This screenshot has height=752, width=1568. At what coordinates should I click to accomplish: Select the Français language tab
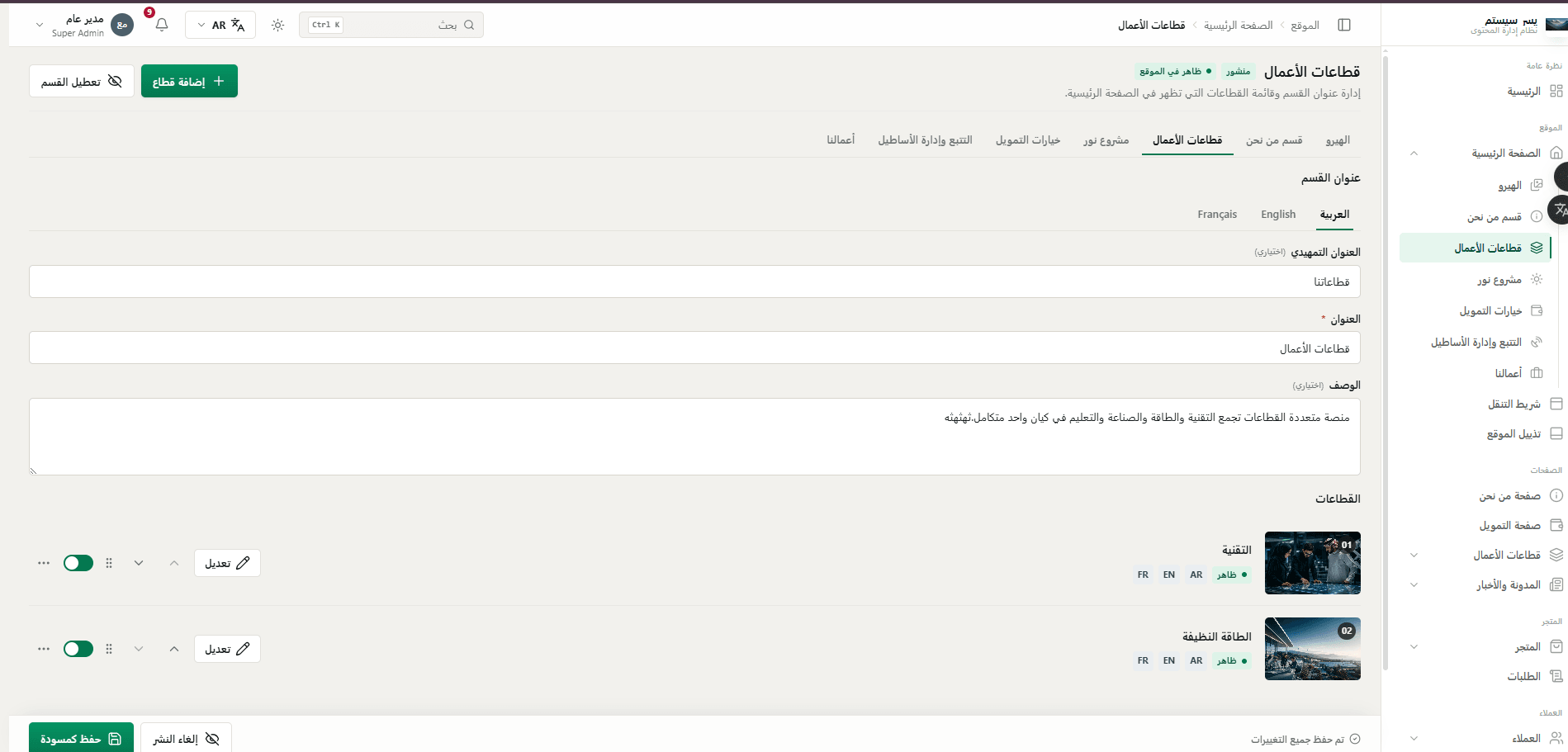[x=1217, y=215]
